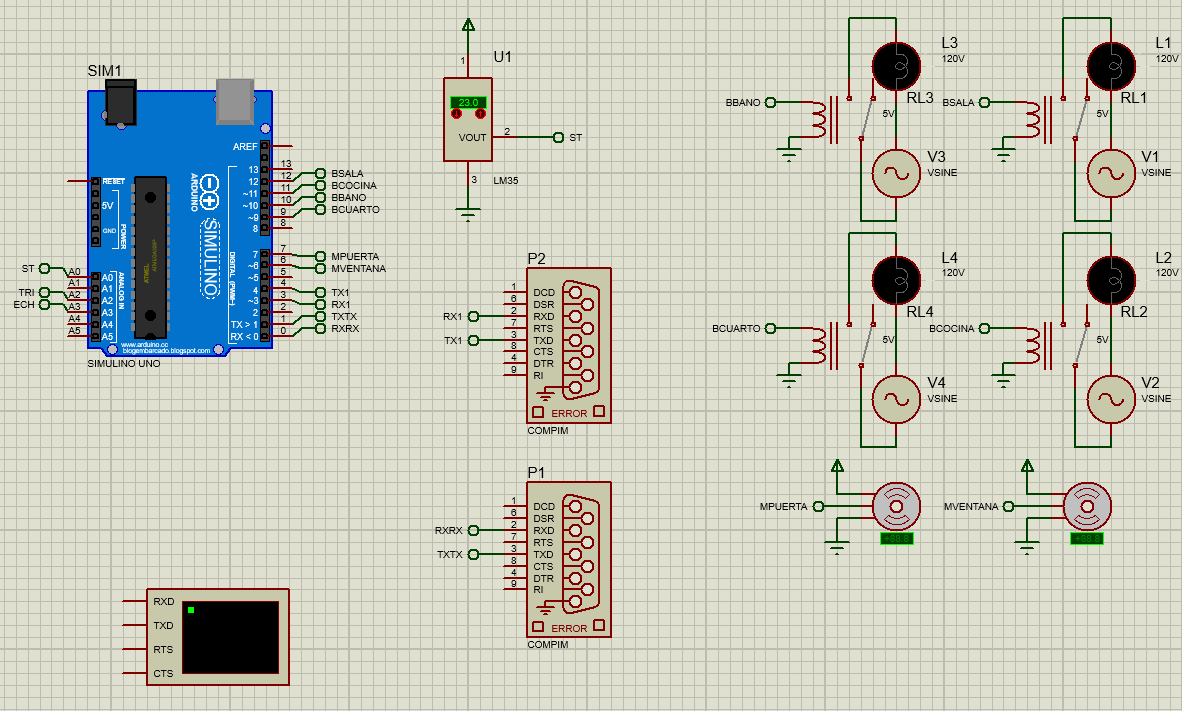
Task: Select the LM35 23.0 temperature display
Action: (x=468, y=103)
